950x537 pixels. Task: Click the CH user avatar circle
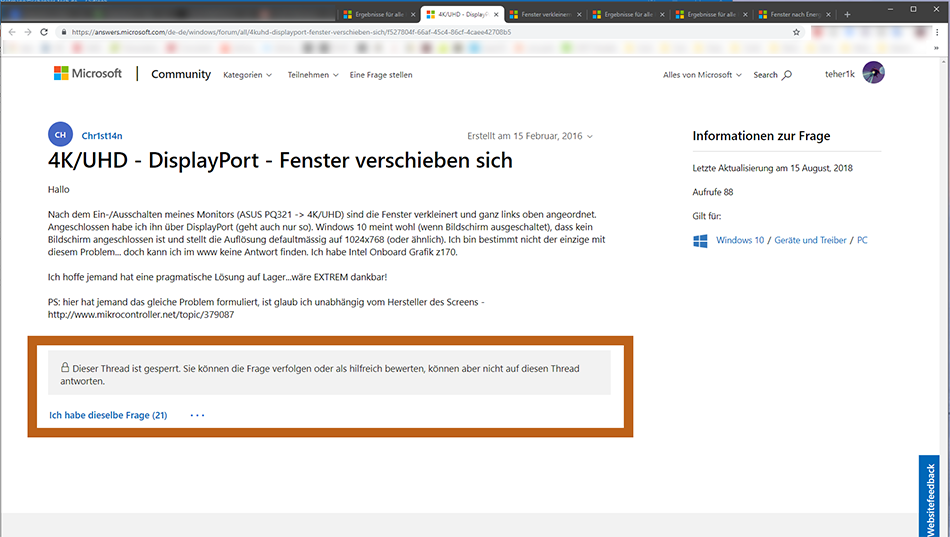[61, 135]
